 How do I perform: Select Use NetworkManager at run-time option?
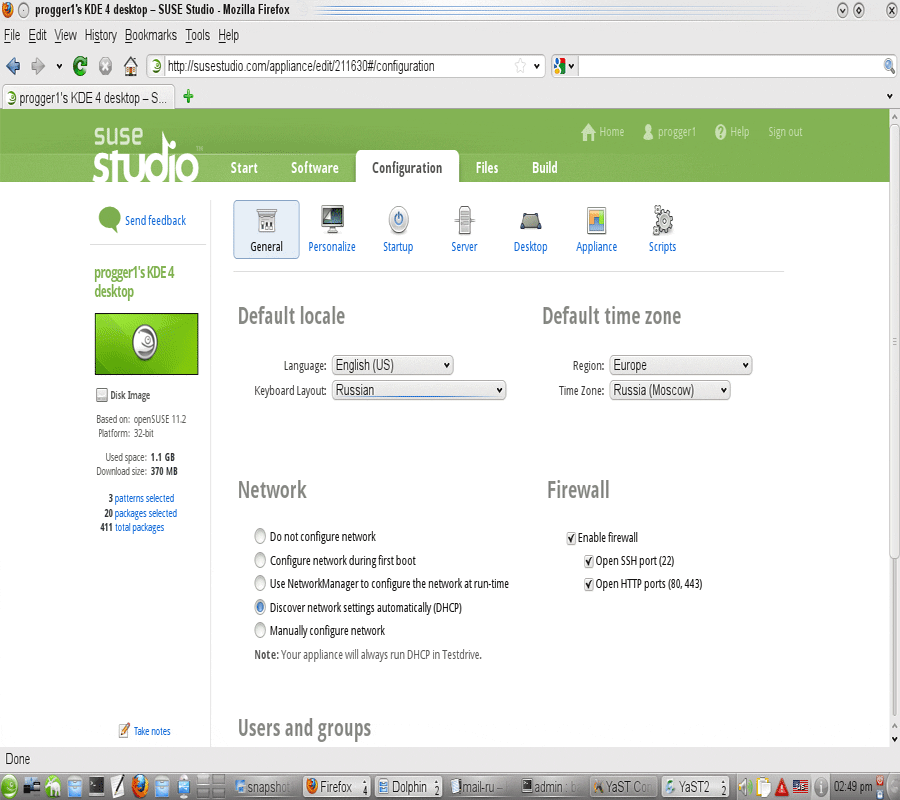point(260,583)
